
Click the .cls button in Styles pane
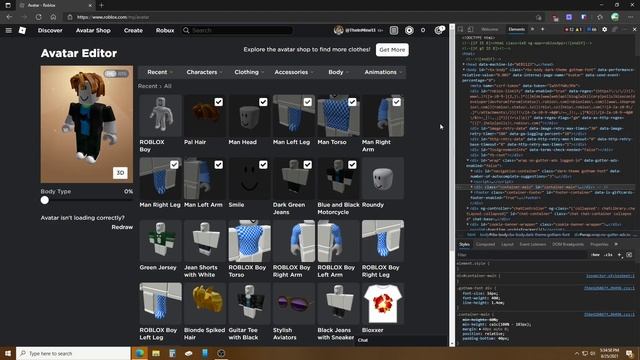coord(609,255)
